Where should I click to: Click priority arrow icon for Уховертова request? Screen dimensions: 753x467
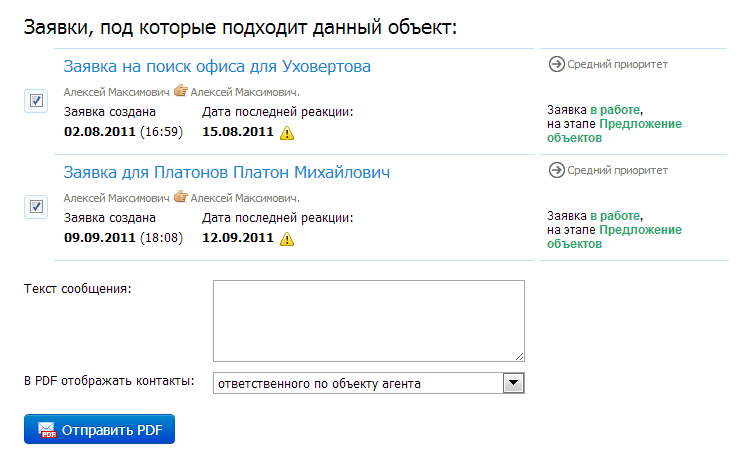(x=556, y=64)
